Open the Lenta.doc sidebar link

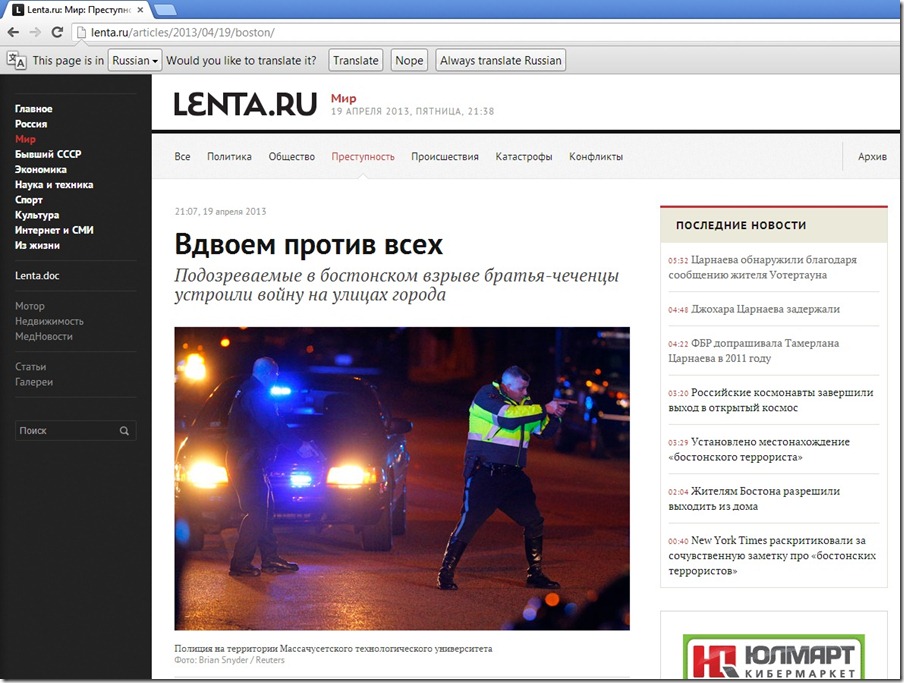[38, 276]
